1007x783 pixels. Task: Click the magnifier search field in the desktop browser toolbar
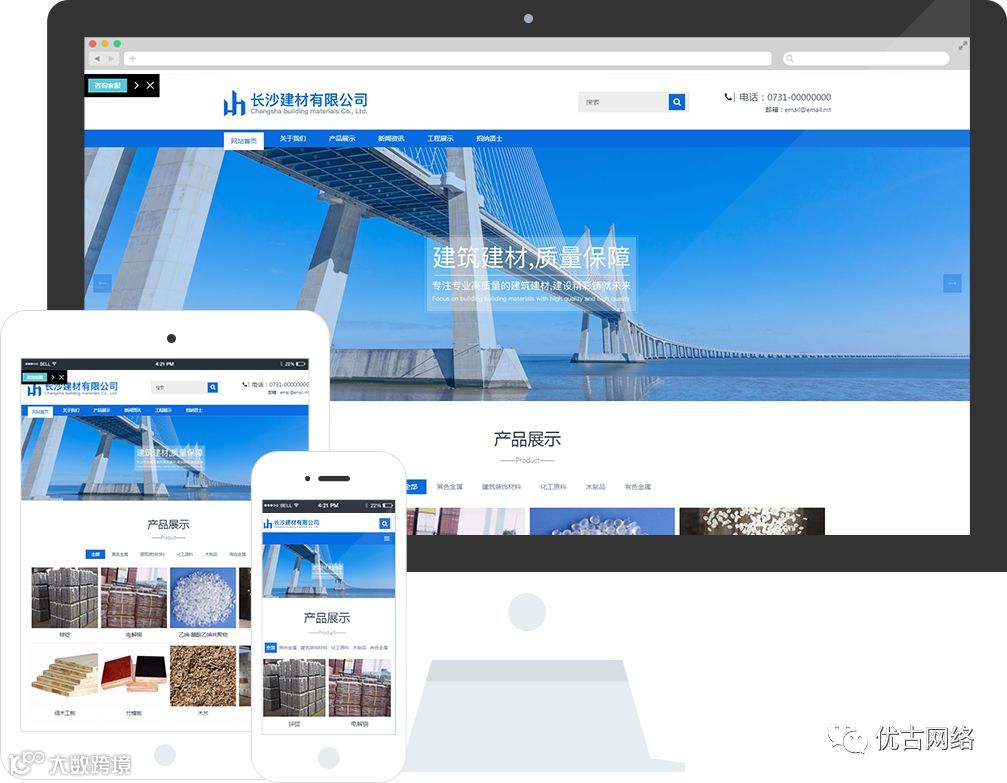866,58
